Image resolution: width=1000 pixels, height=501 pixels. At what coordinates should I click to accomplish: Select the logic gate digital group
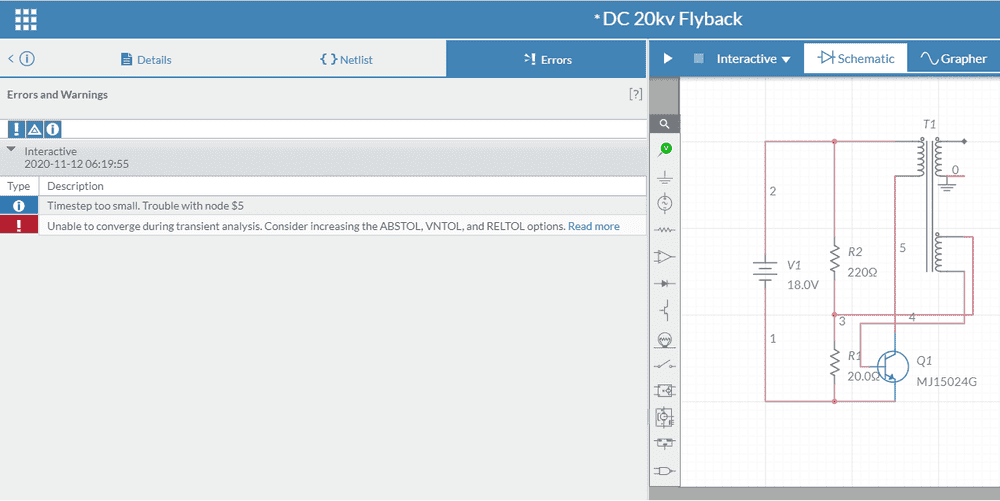[665, 471]
